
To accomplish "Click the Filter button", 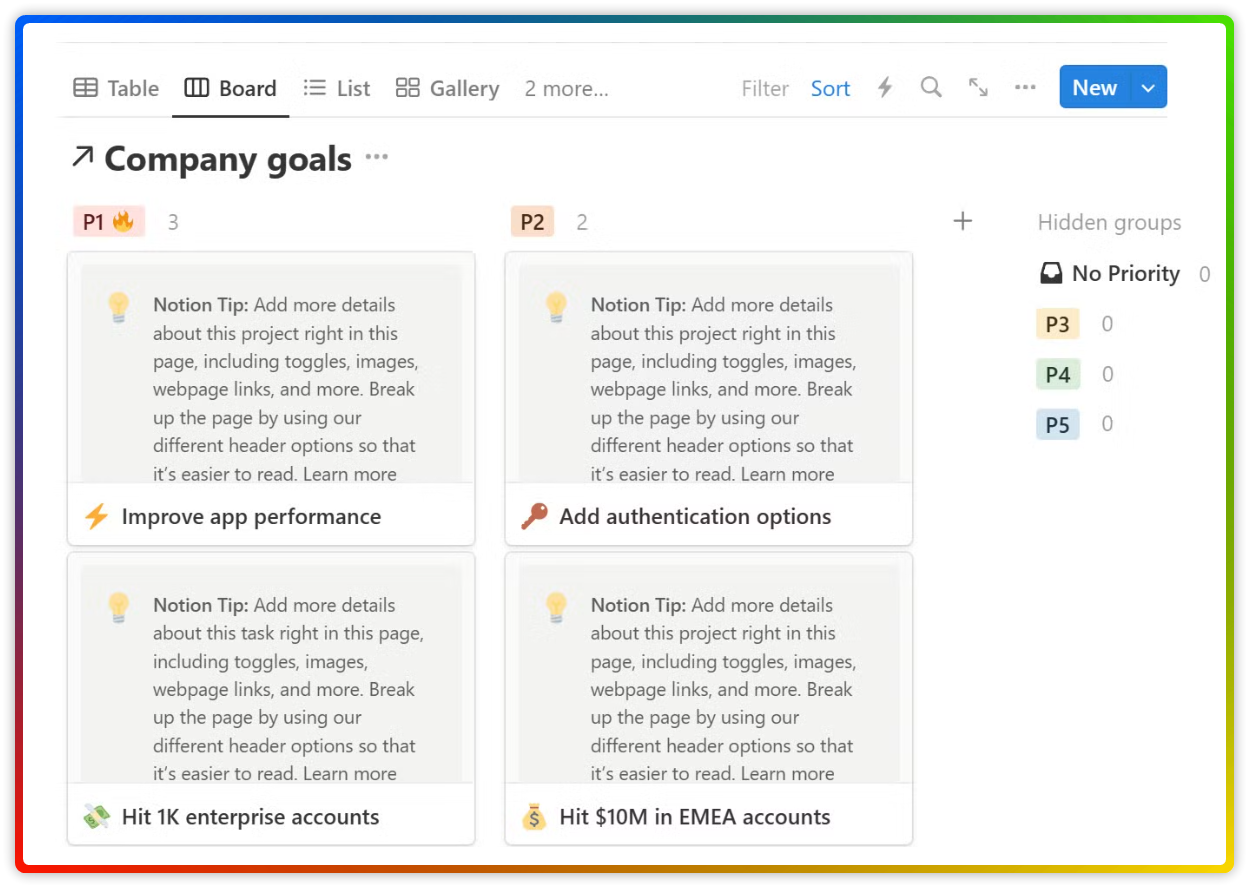I will click(x=765, y=88).
